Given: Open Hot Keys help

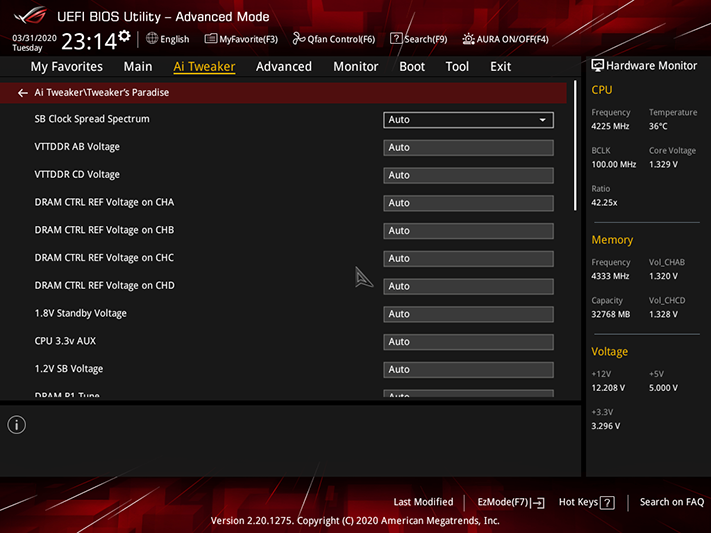Looking at the screenshot, I should point(586,502).
